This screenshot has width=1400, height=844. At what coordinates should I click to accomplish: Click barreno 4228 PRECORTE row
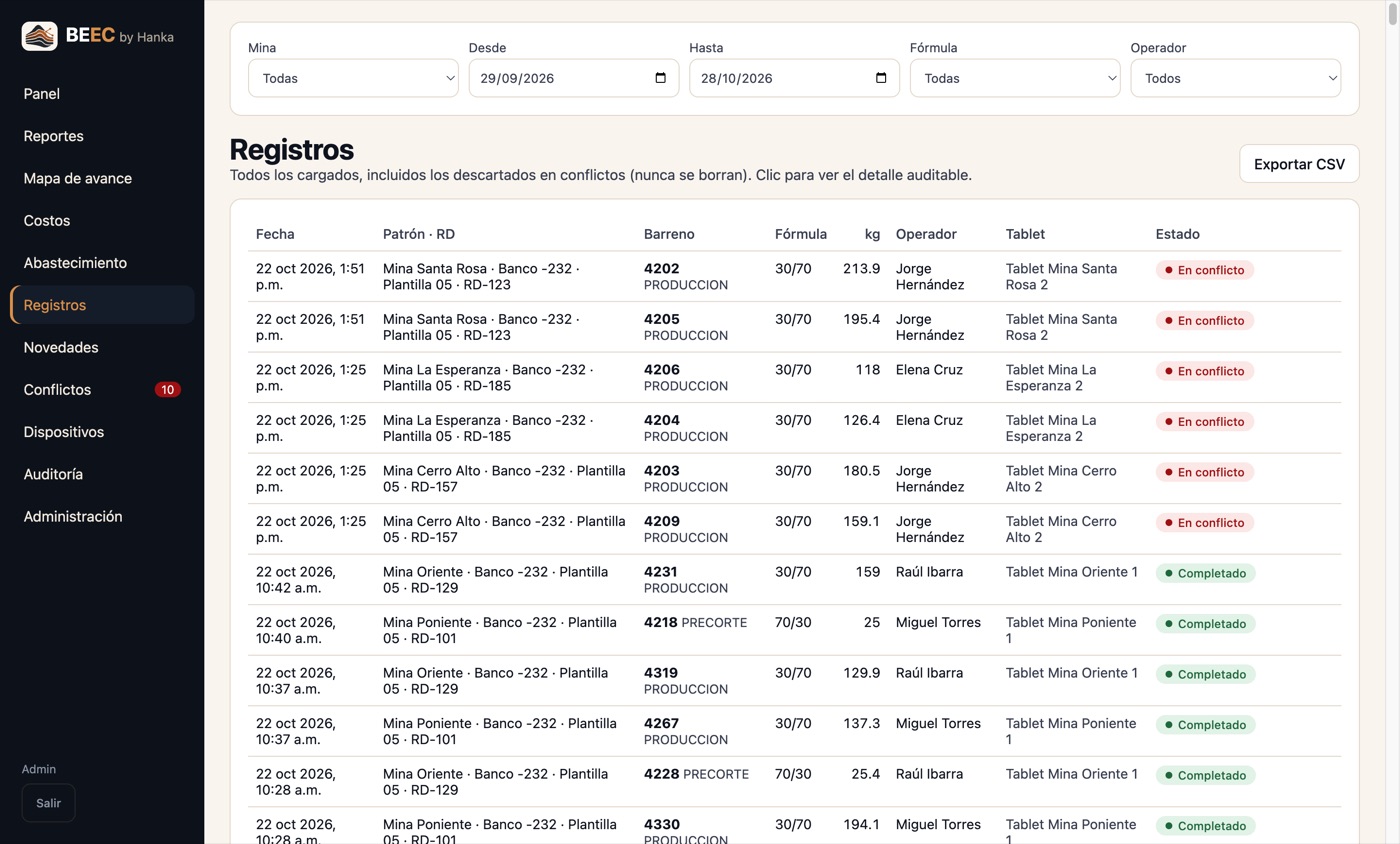795,781
